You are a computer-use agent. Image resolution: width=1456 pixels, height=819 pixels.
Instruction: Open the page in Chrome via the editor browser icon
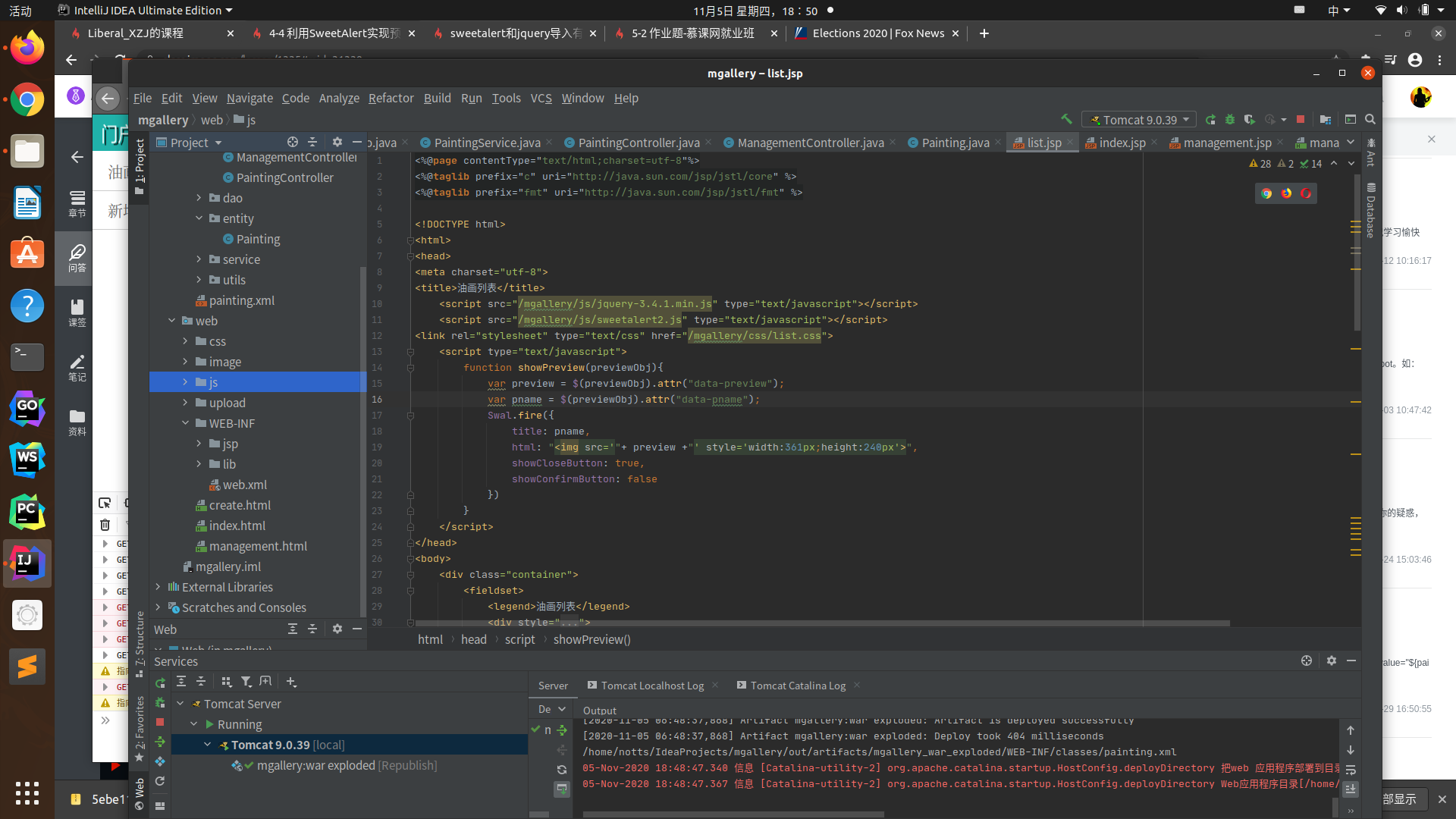(x=1266, y=193)
